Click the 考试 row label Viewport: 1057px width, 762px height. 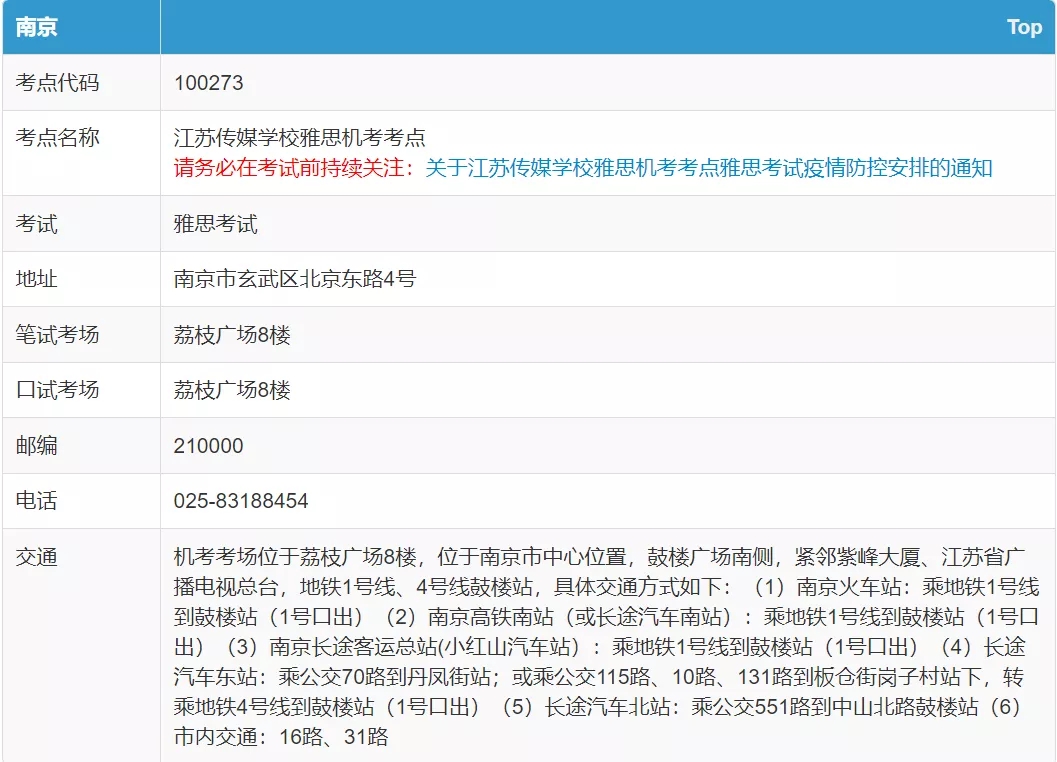click(36, 224)
